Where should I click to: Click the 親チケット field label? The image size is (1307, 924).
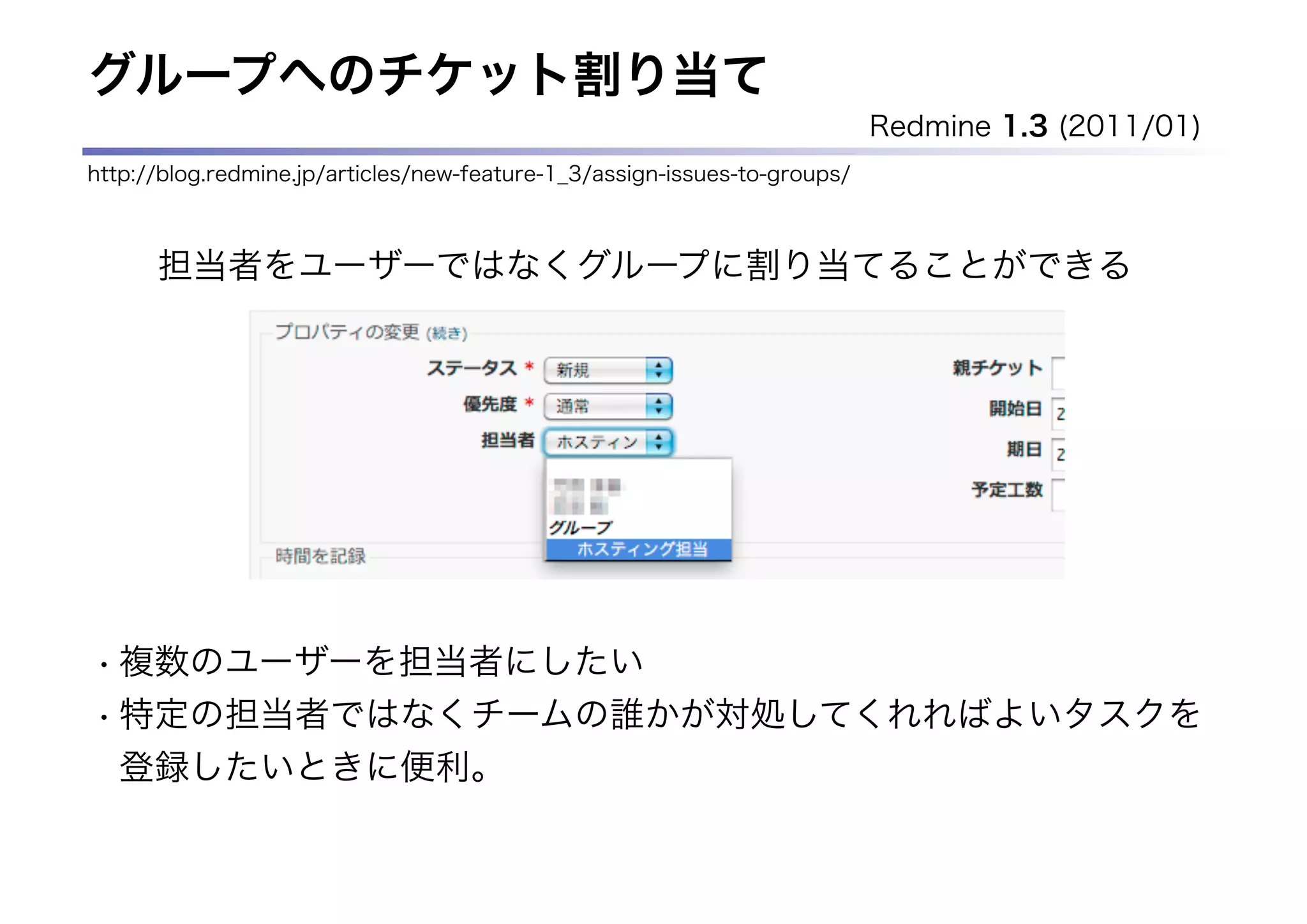(997, 368)
